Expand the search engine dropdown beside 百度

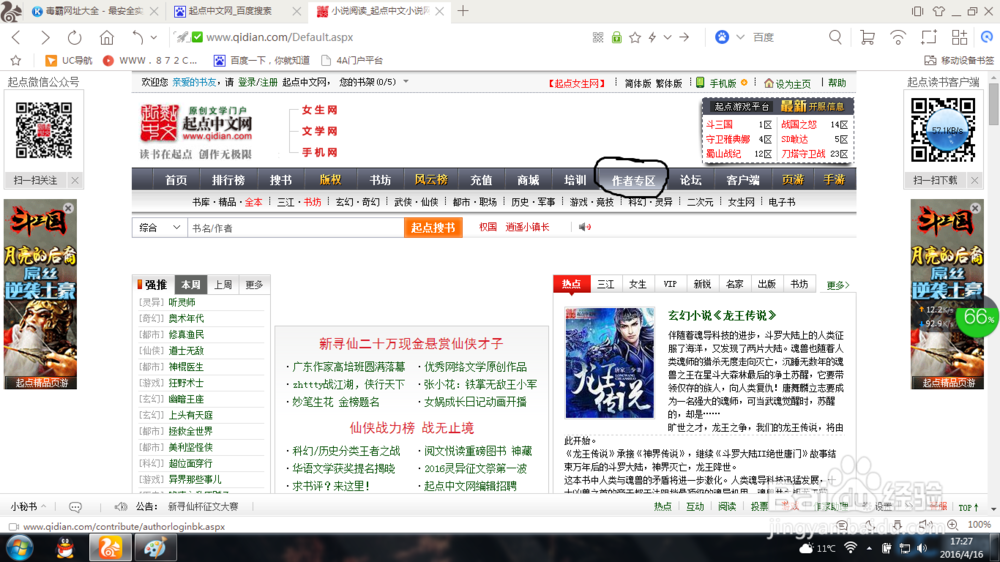coord(740,37)
